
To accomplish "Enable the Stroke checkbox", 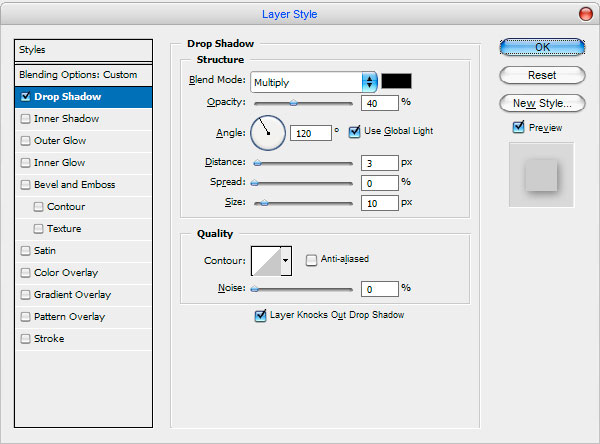I will 25,339.
